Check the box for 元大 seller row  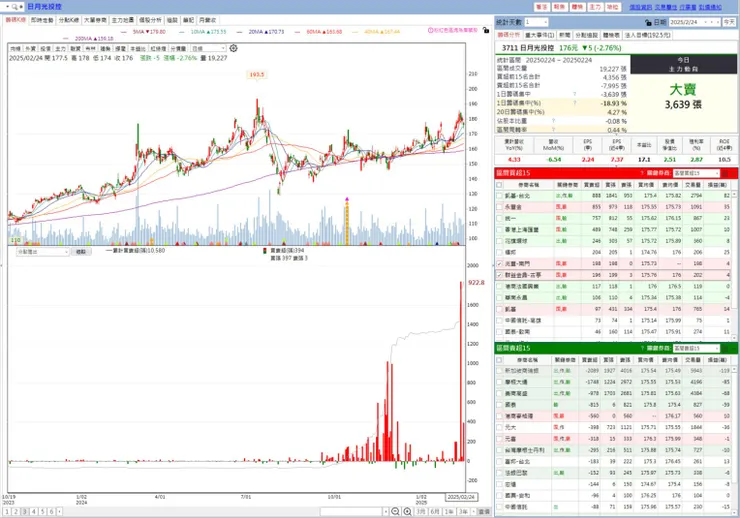499,427
